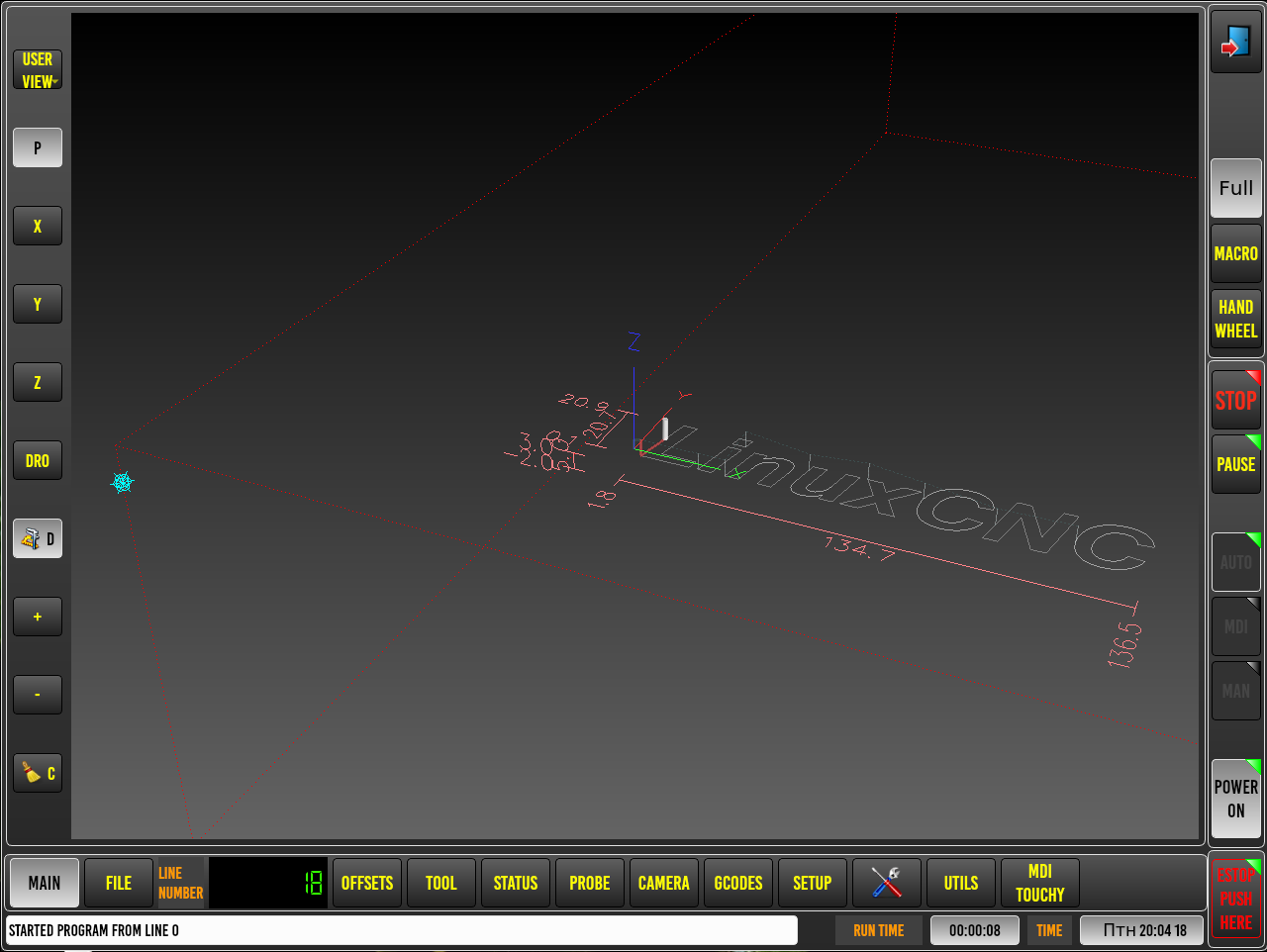Open the MDI TOUCHY tab
Viewport: 1267px width, 952px height.
click(x=1040, y=883)
